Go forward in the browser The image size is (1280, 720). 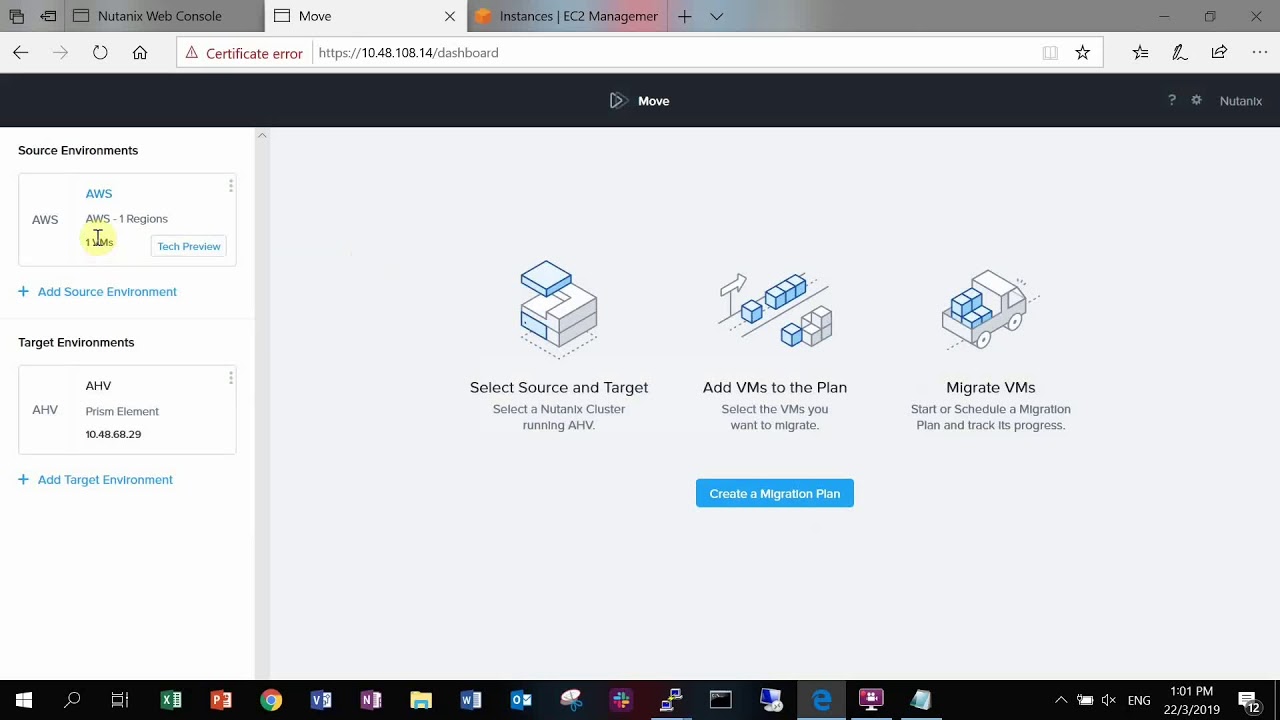click(61, 52)
